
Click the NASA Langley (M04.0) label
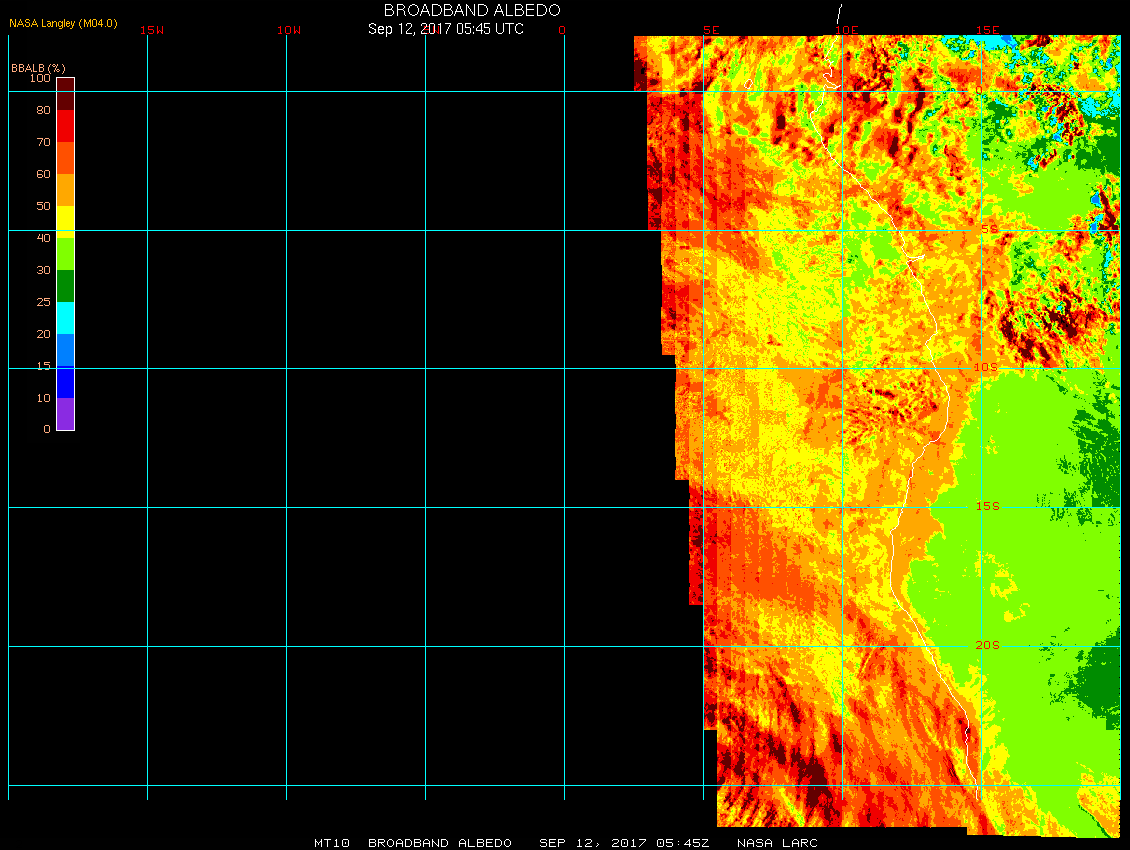63,23
